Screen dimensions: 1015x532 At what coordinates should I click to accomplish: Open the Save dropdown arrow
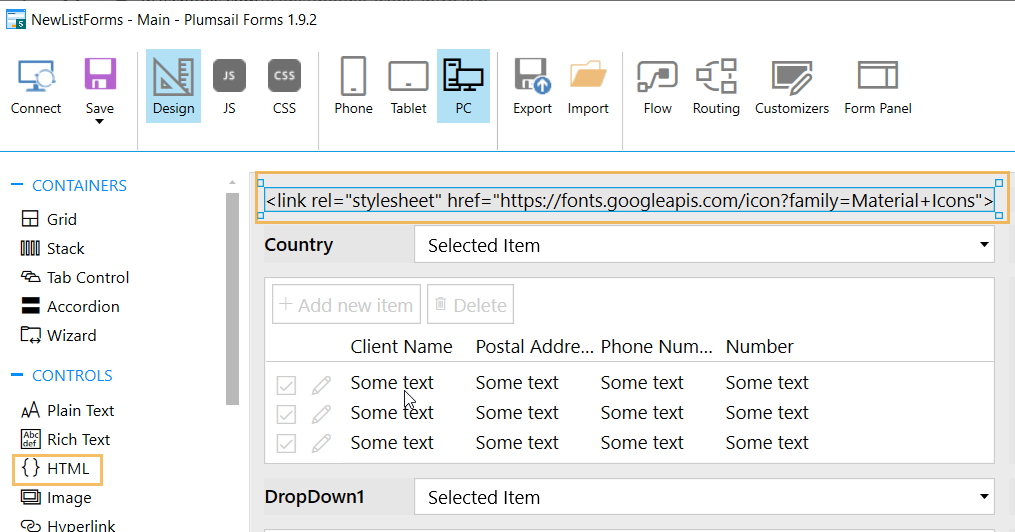99,122
